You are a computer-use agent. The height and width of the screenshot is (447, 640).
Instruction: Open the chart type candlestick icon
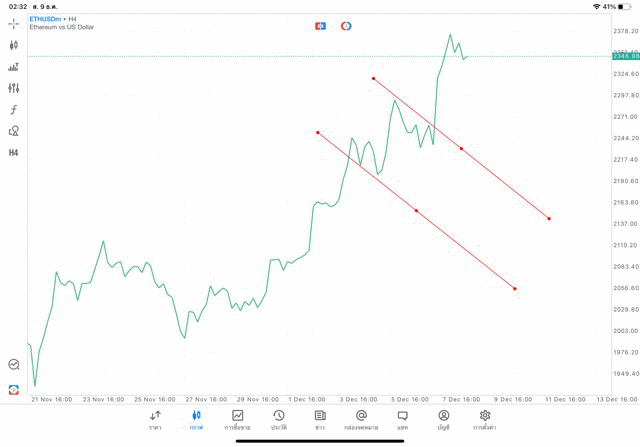[x=14, y=45]
